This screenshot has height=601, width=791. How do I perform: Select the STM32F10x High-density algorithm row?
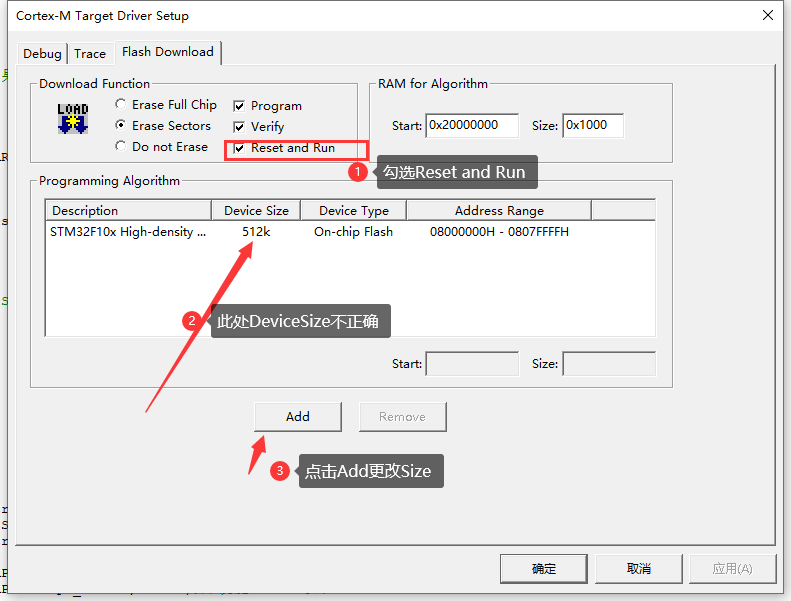(x=350, y=232)
